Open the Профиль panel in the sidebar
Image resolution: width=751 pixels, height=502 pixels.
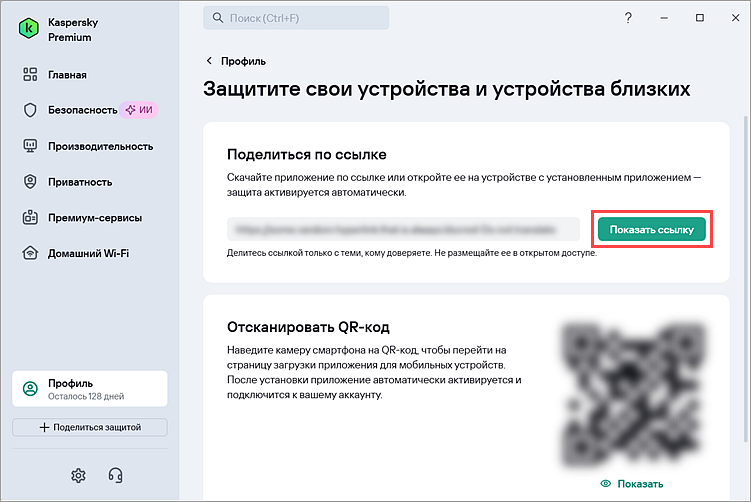point(90,388)
